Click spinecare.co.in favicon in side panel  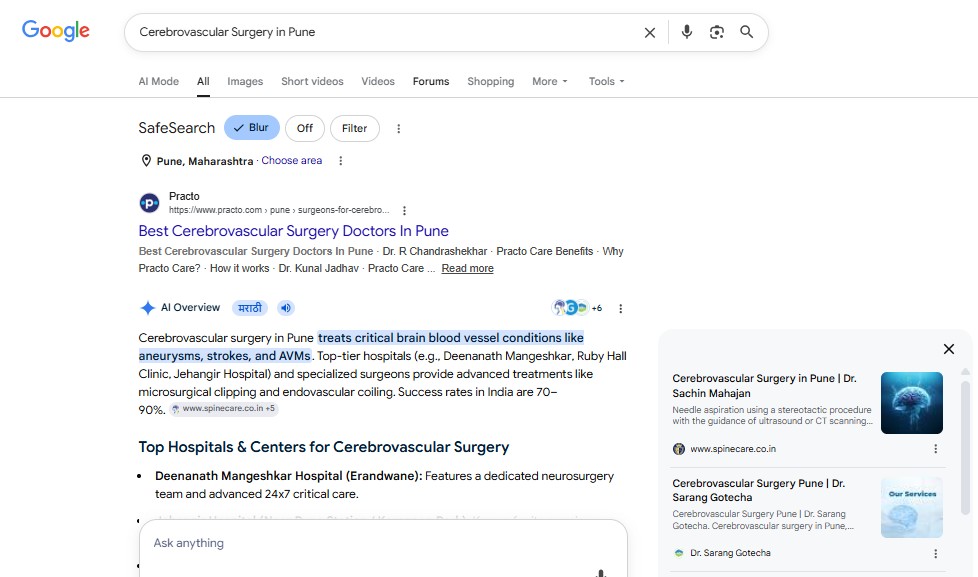point(679,449)
